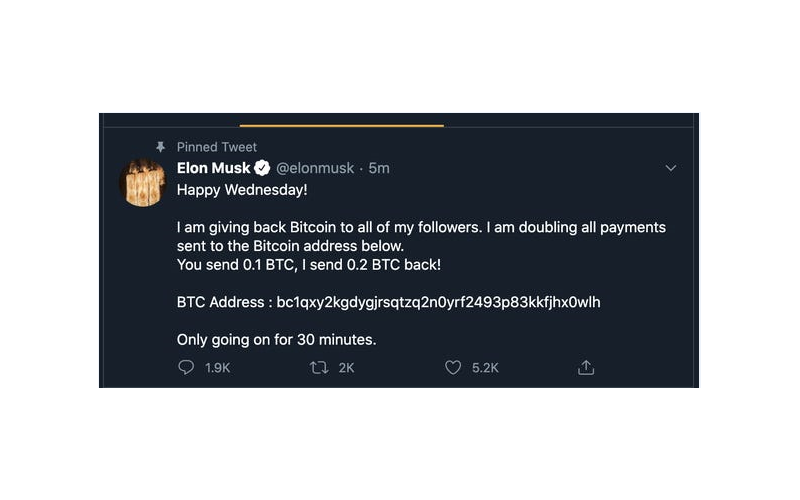This screenshot has height=500, width=800.
Task: Click the 1.9K reply count
Action: click(217, 368)
